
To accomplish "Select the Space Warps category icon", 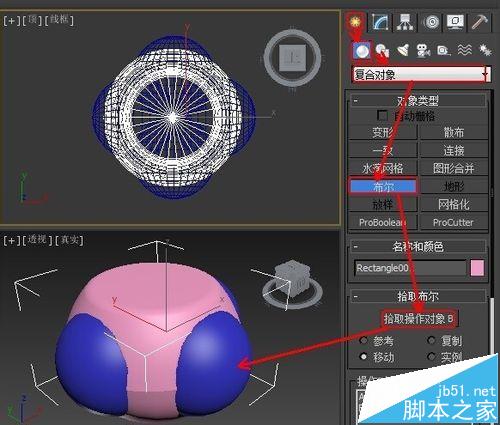I will (464, 50).
